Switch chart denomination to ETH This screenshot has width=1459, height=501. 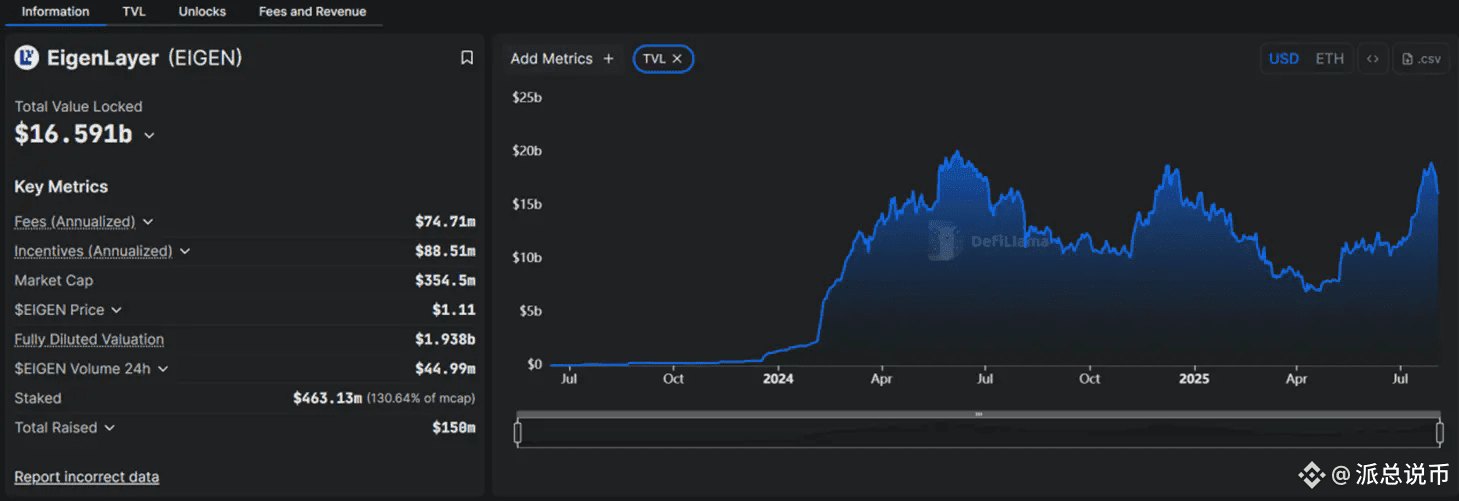pos(1329,59)
